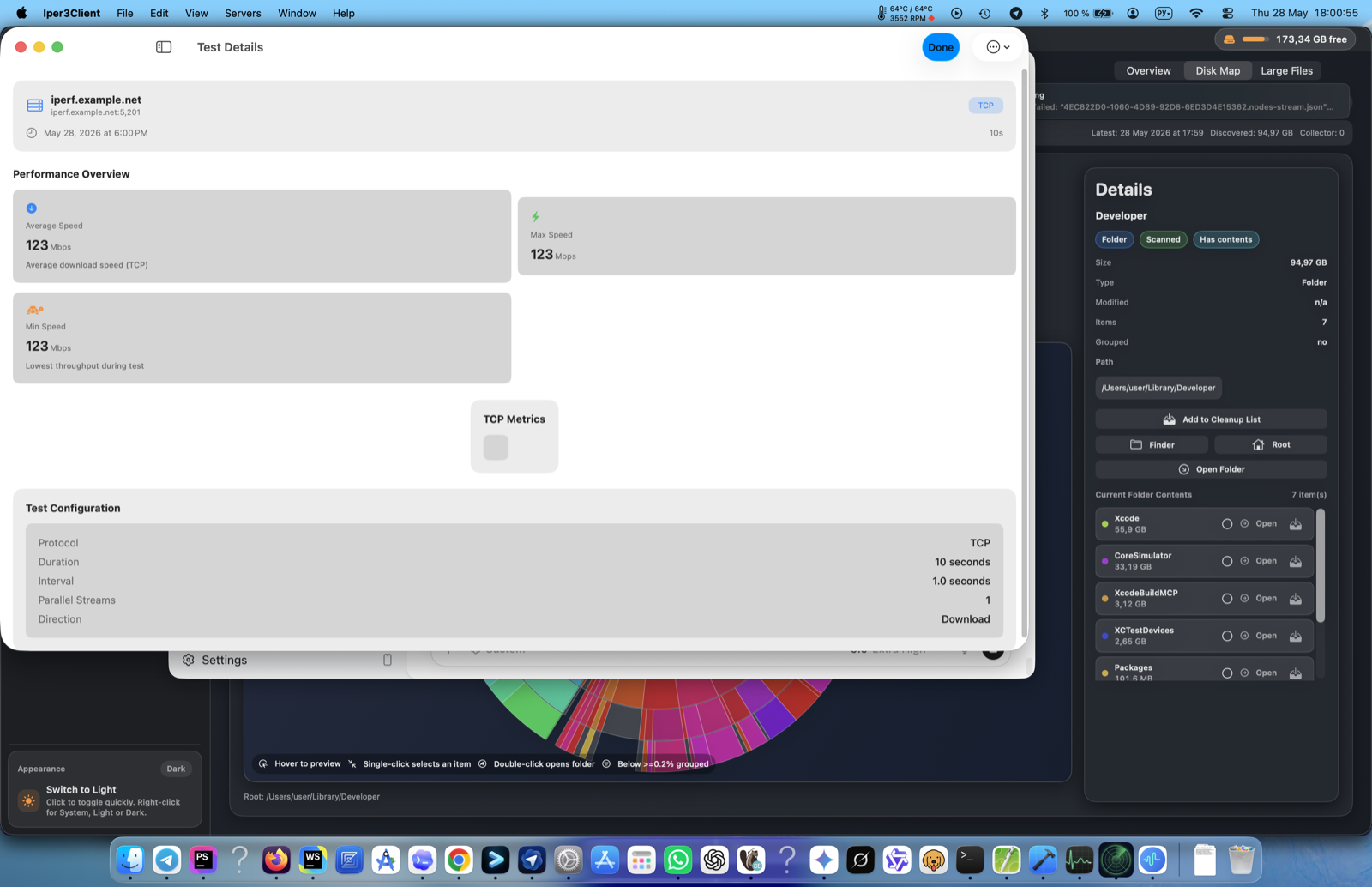Open Telegram from the Dock
Image resolution: width=1372 pixels, height=887 pixels.
click(x=166, y=859)
